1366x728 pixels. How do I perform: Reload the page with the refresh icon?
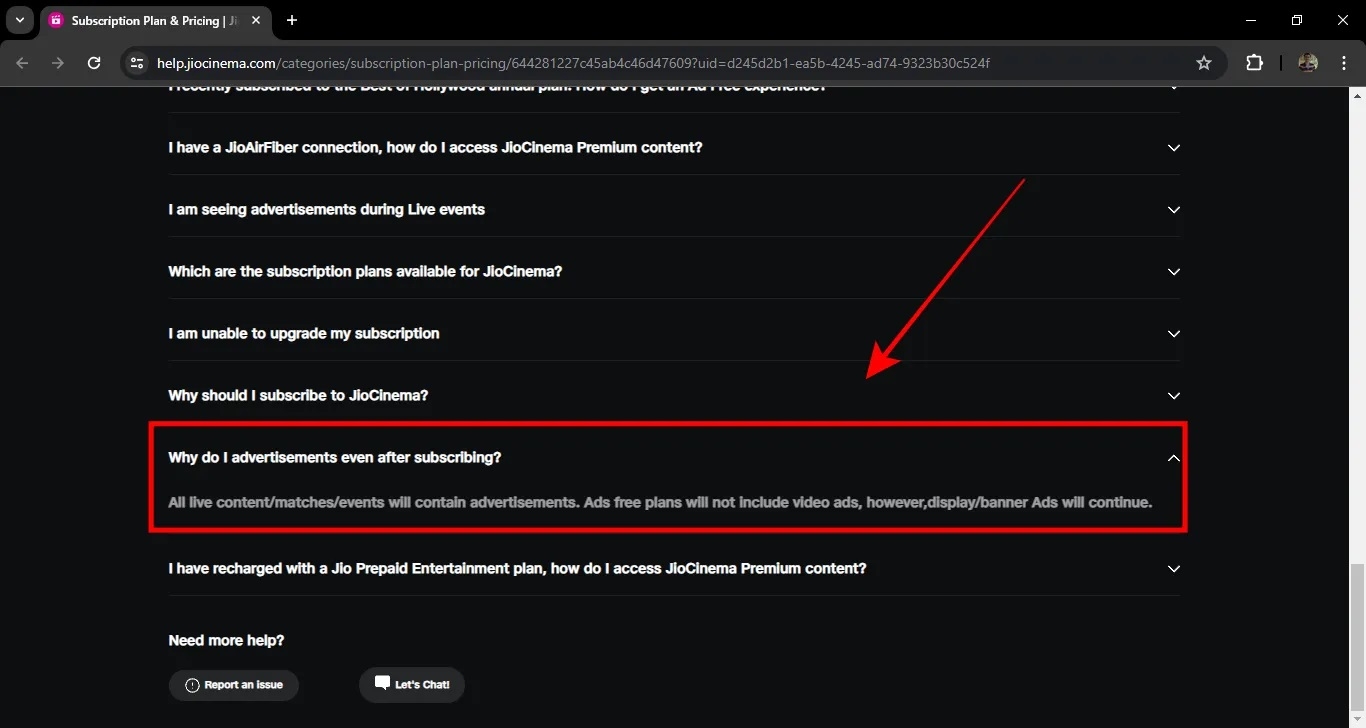click(94, 63)
